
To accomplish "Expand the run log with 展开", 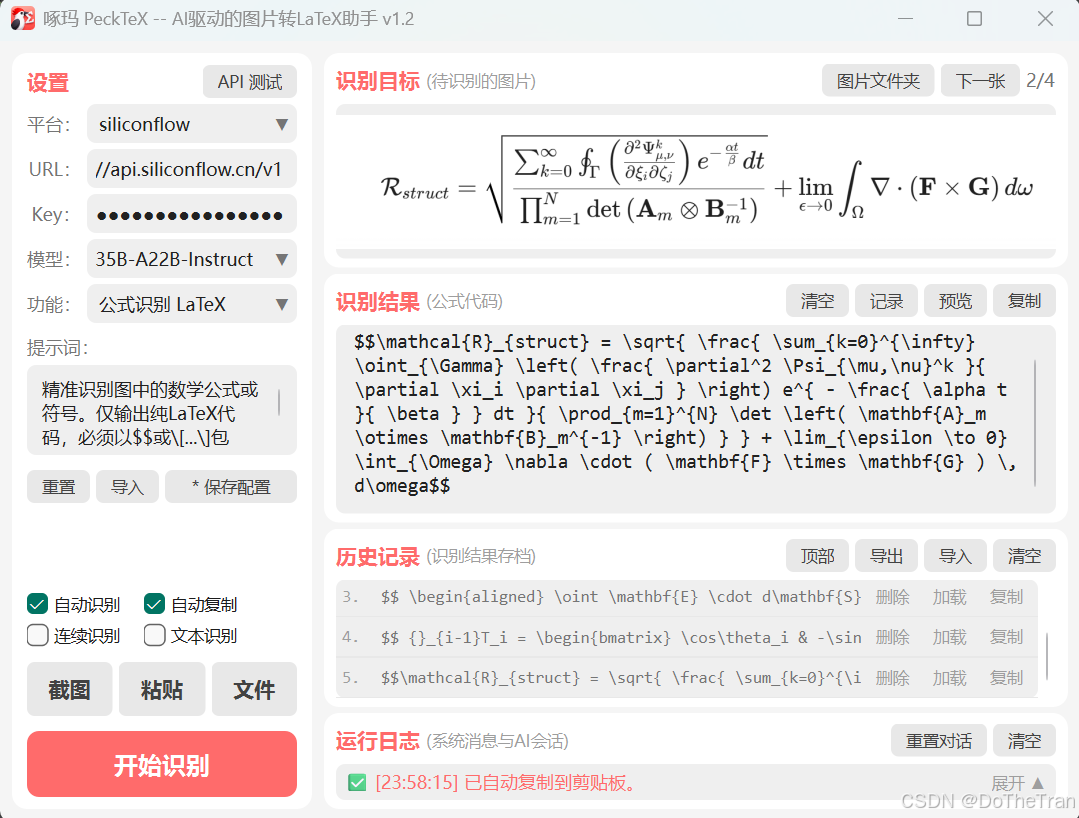I will [1017, 783].
